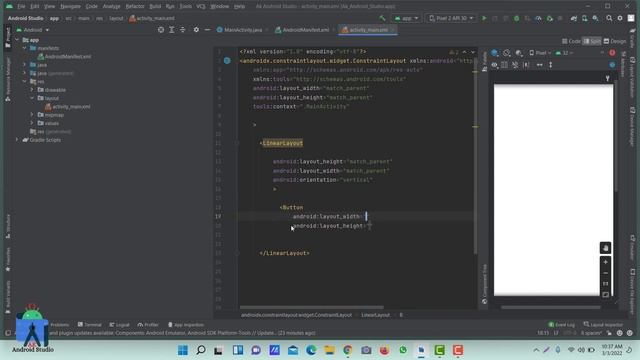Viewport: 640px width, 360px height.
Task: Expand the values folder
Action: click(32, 123)
